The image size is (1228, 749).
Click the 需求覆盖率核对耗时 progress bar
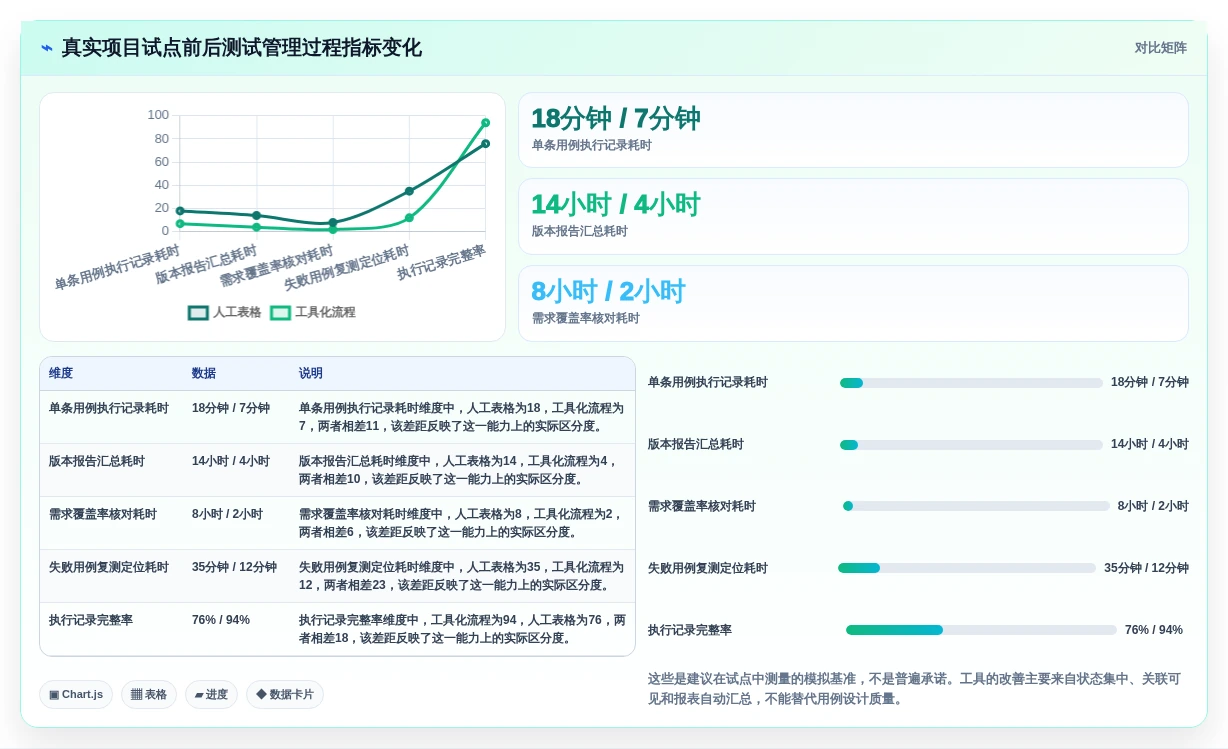click(x=976, y=506)
